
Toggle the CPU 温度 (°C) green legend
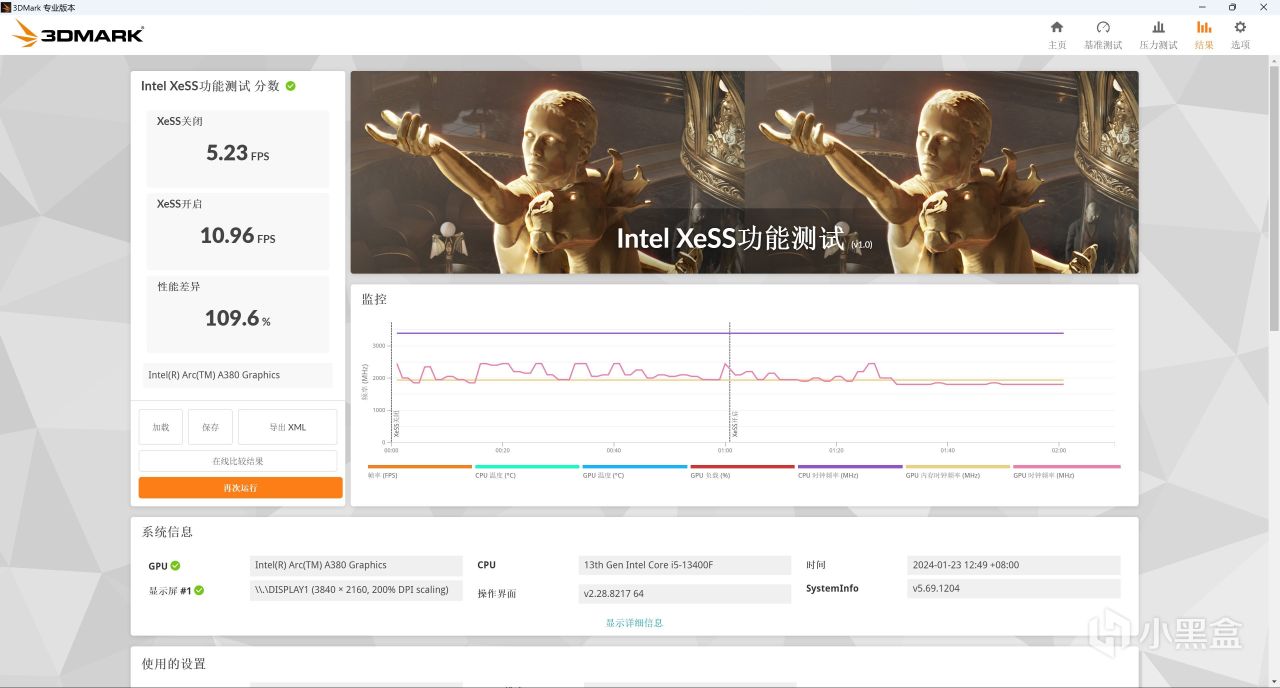tap(527, 470)
